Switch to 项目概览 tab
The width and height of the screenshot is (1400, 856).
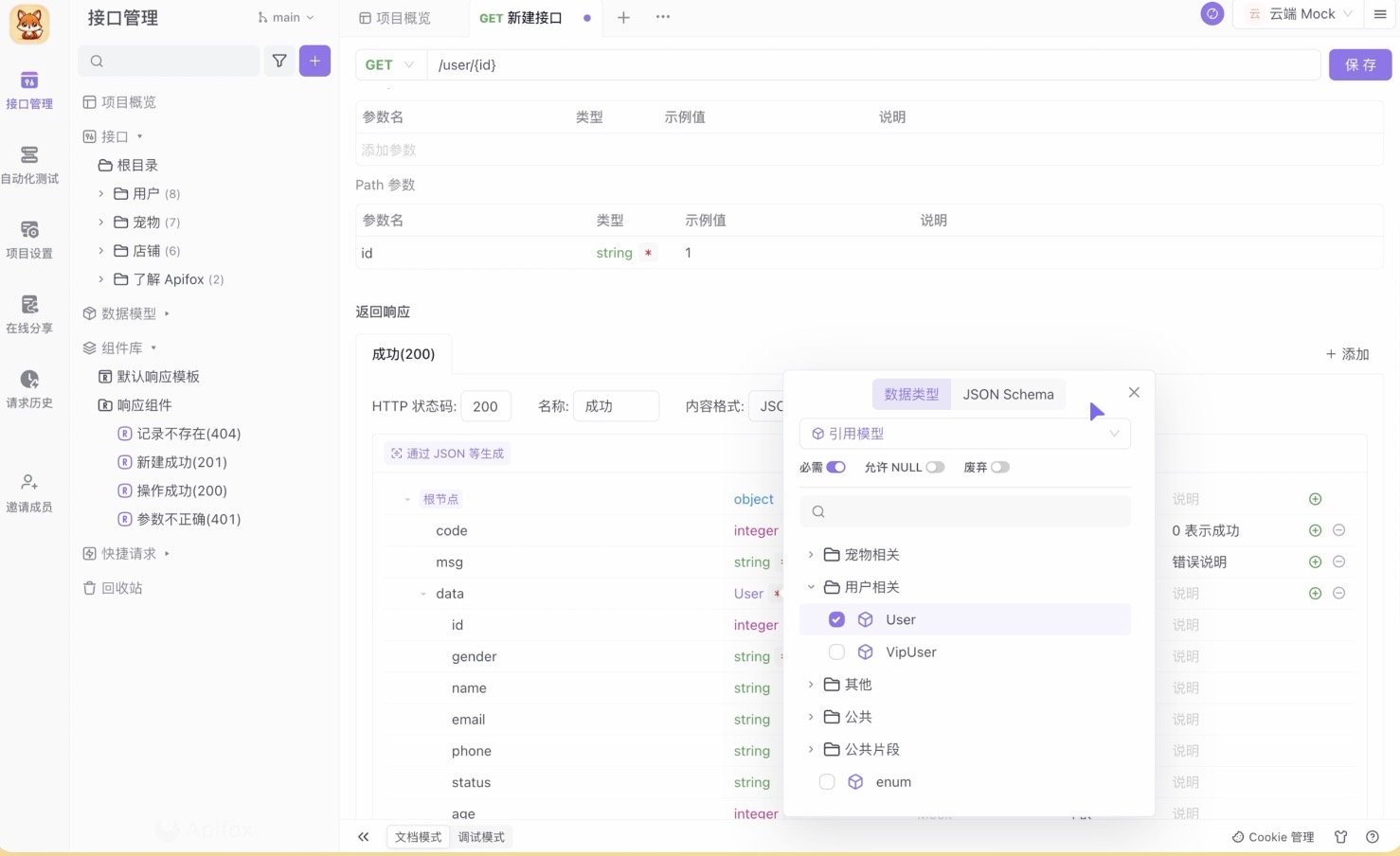click(395, 17)
